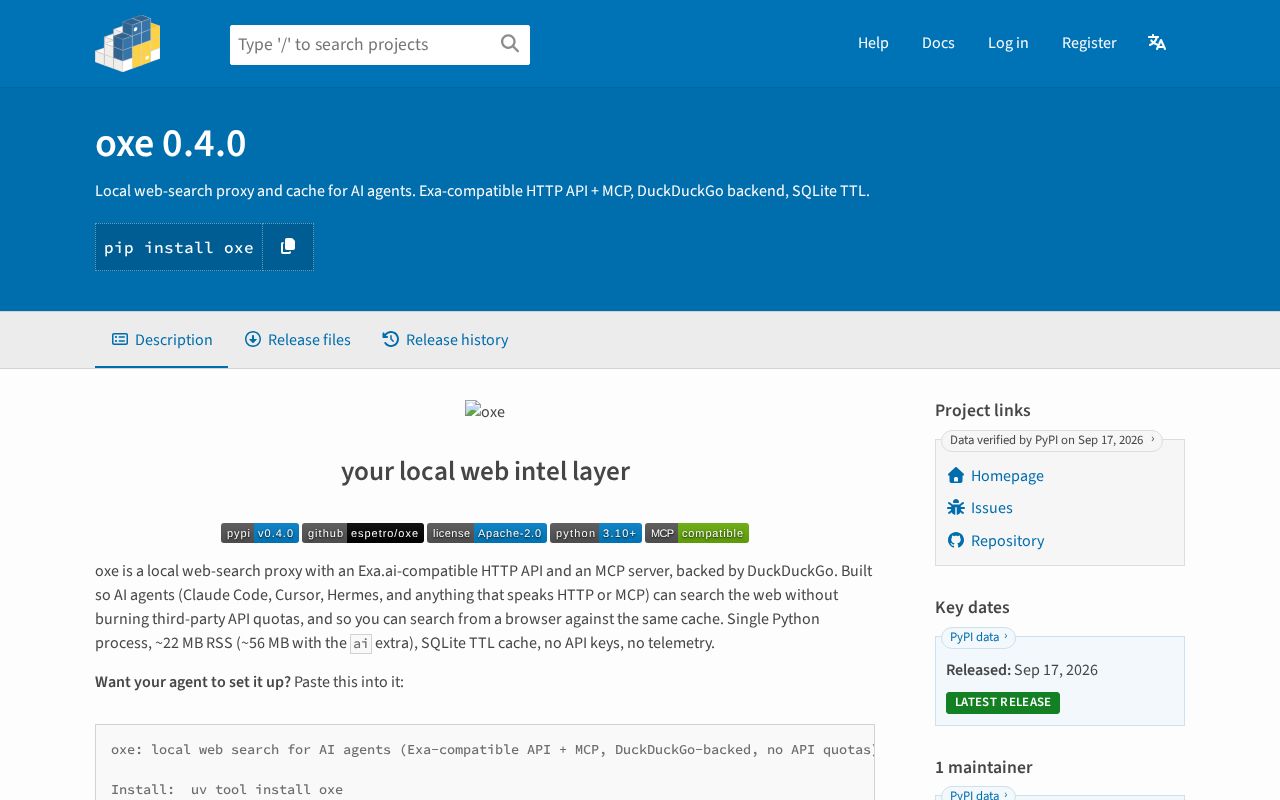Click the license Apache-2.0 badge

pos(487,533)
